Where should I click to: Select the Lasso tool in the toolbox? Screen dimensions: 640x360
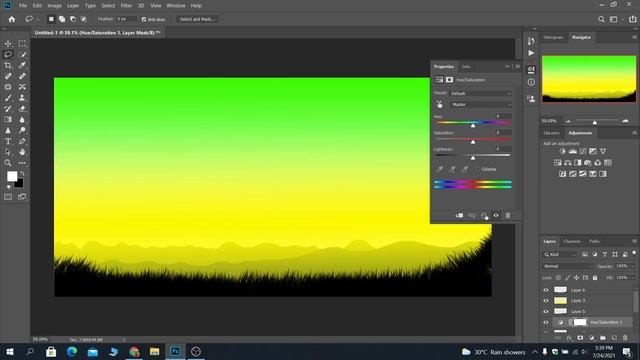(8, 54)
